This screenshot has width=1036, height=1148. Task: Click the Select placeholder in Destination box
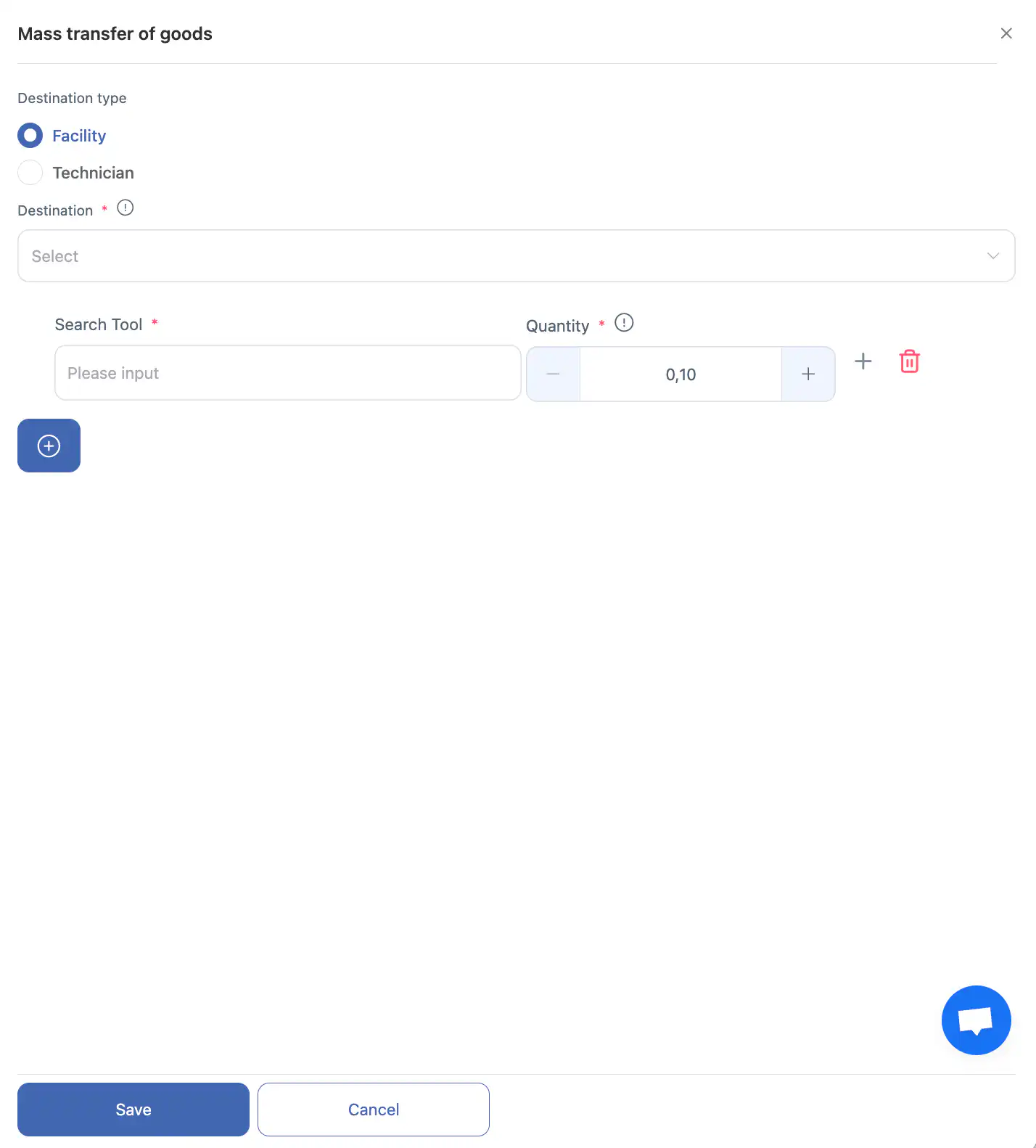(55, 256)
